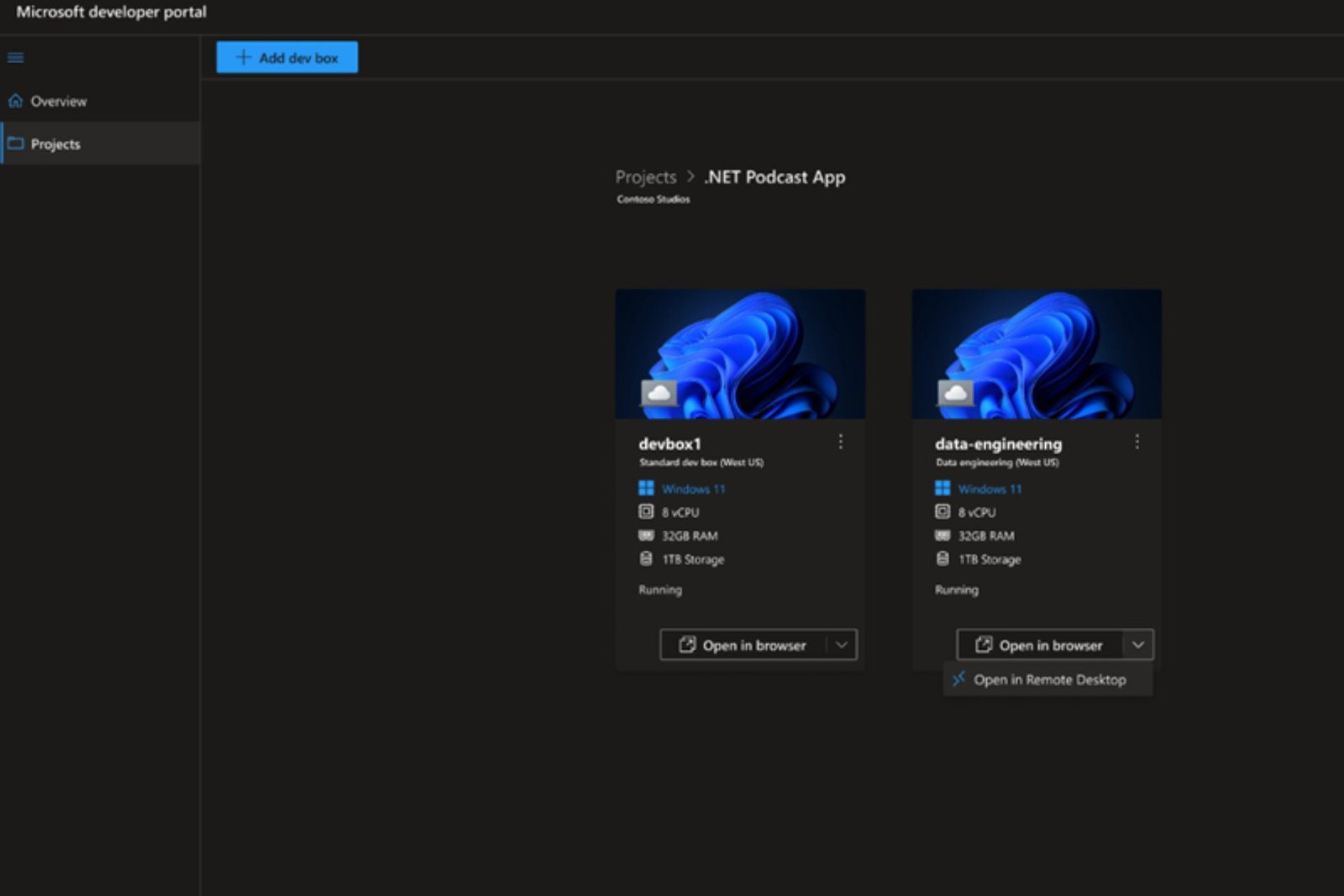This screenshot has height=896, width=1344.
Task: Expand devbox1 open options dropdown arrow
Action: click(x=841, y=645)
